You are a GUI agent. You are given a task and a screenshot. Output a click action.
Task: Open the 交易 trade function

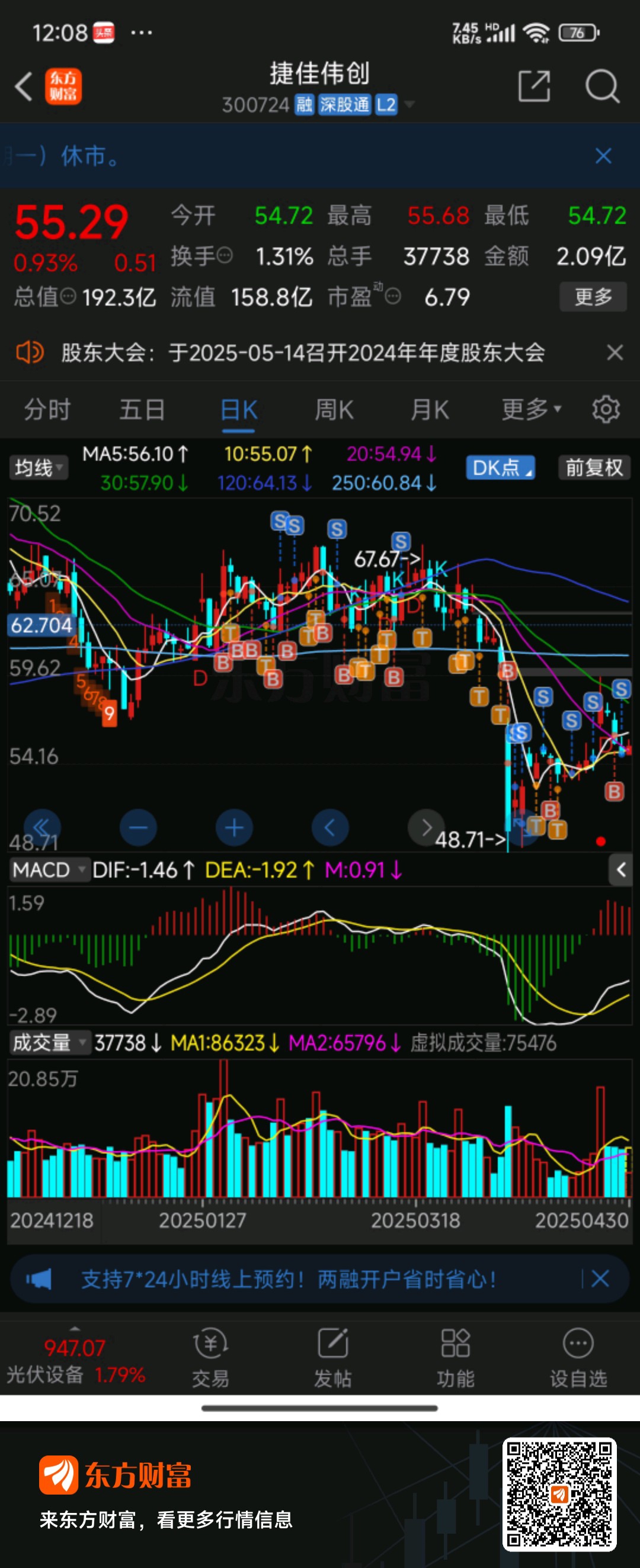click(211, 1358)
